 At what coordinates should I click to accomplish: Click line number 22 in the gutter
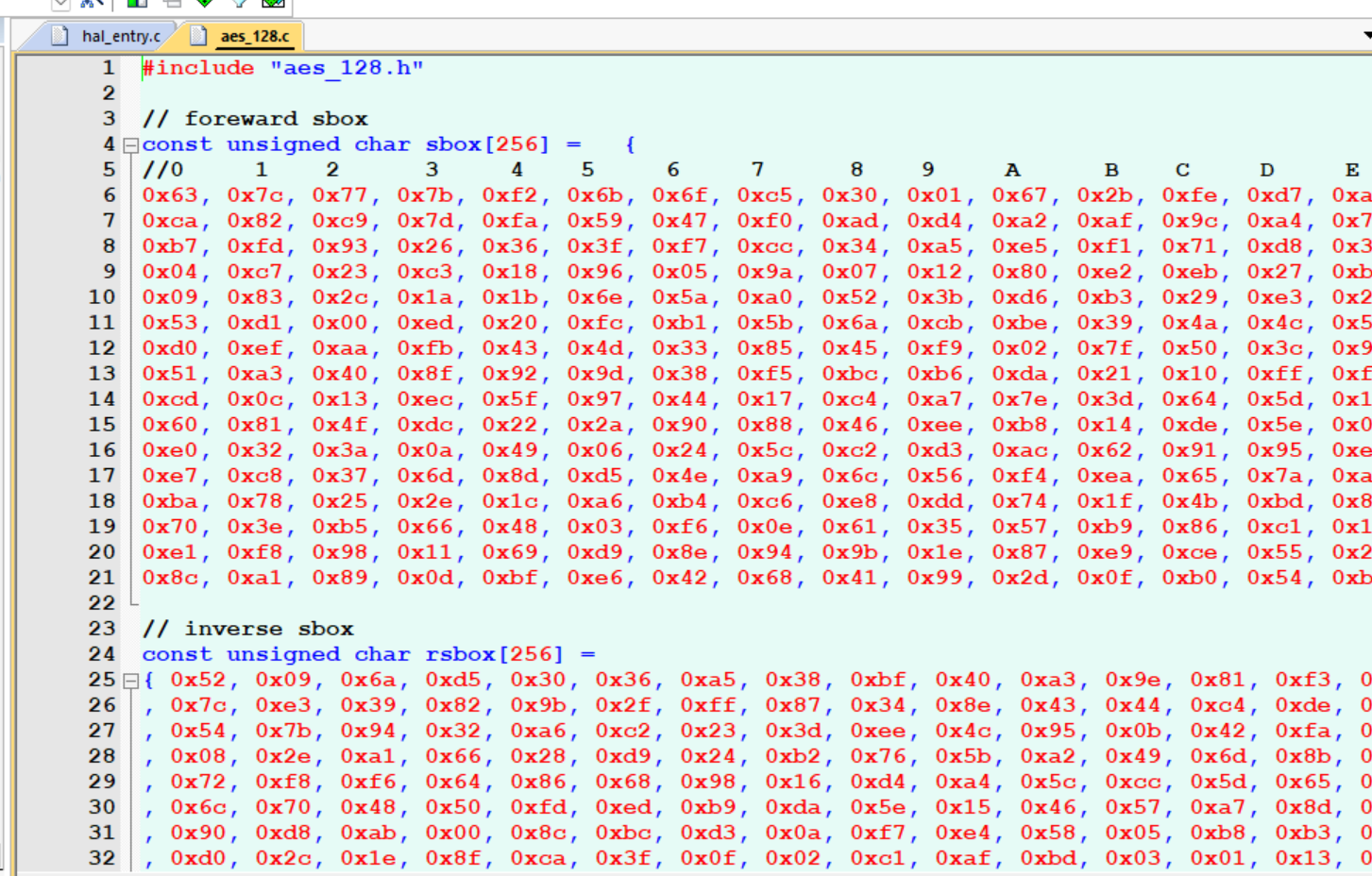(x=102, y=603)
